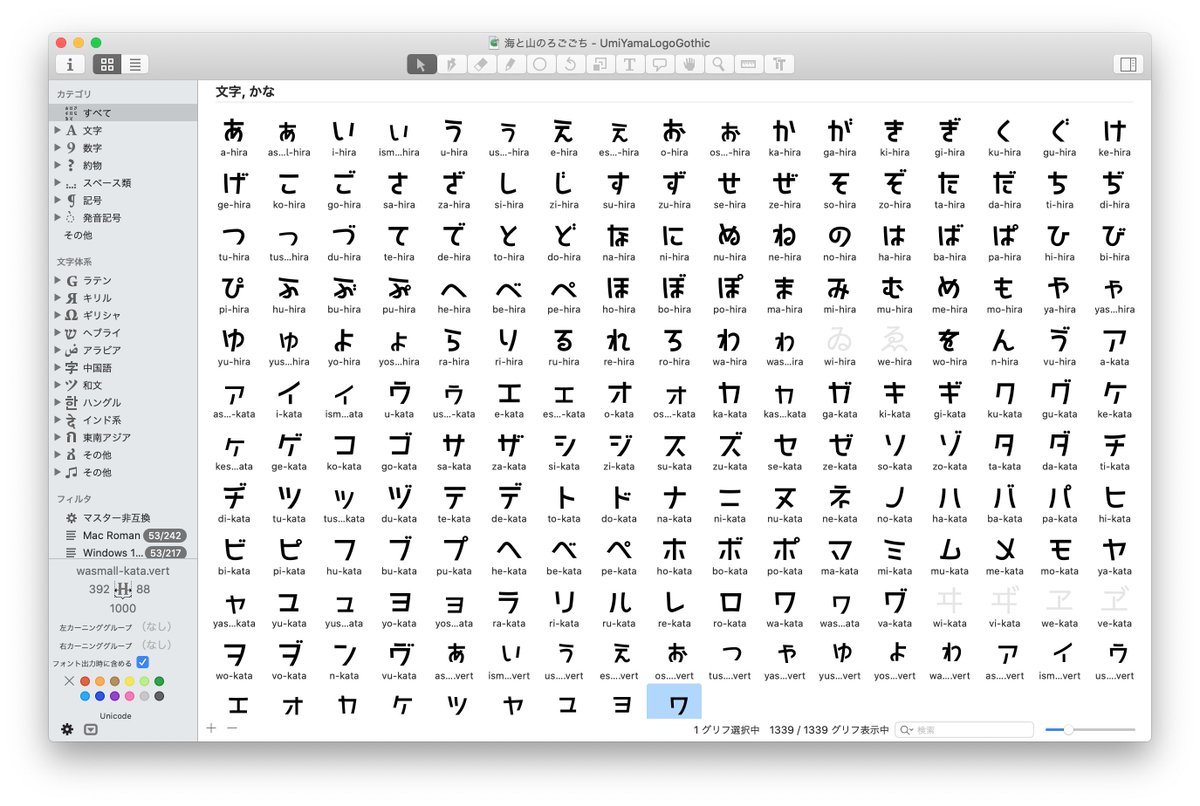Open the Mac Roman filter

[x=111, y=536]
